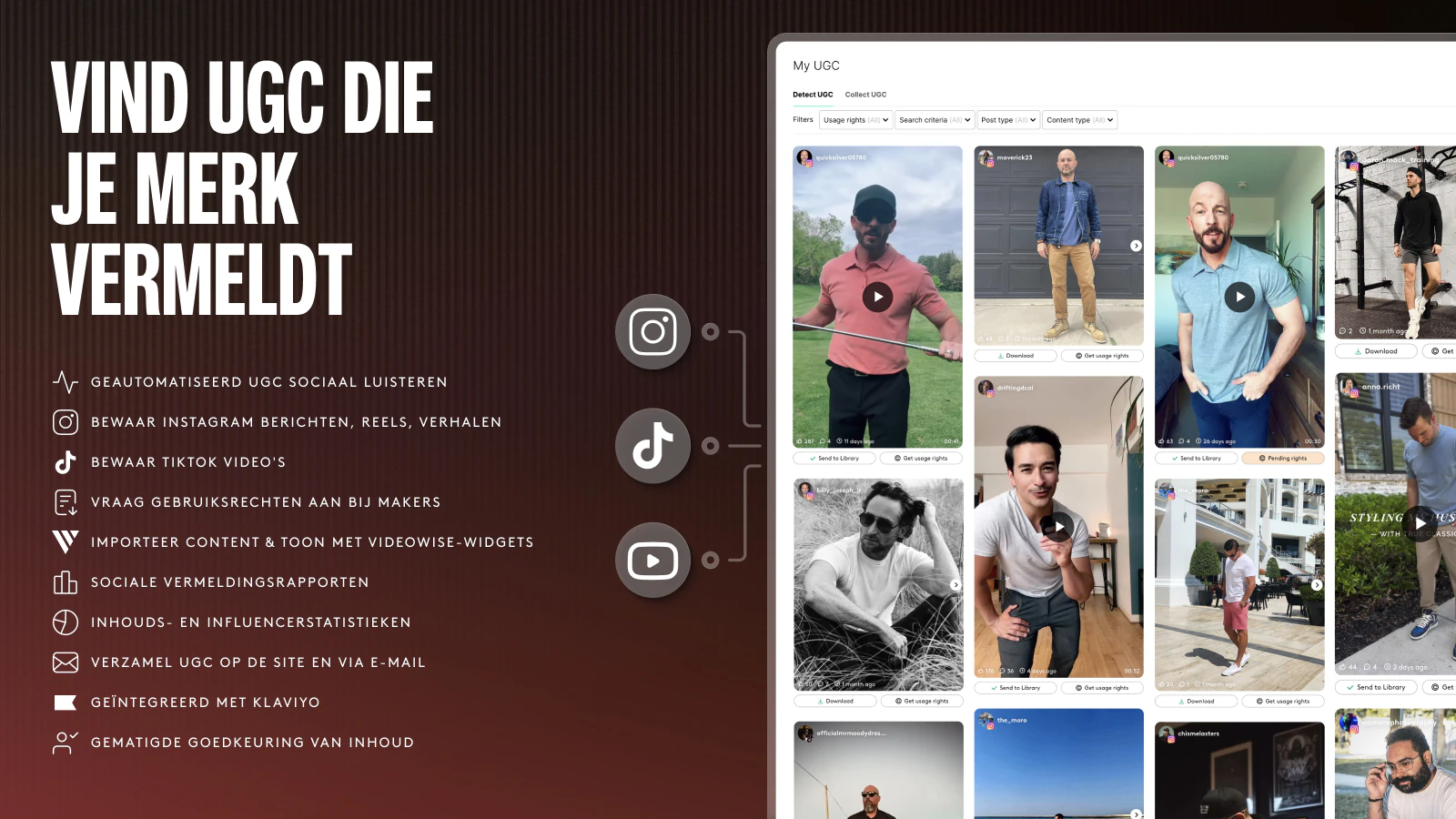Click the text Bewaar TikTok video's
The width and height of the screenshot is (1456, 819).
pos(188,462)
